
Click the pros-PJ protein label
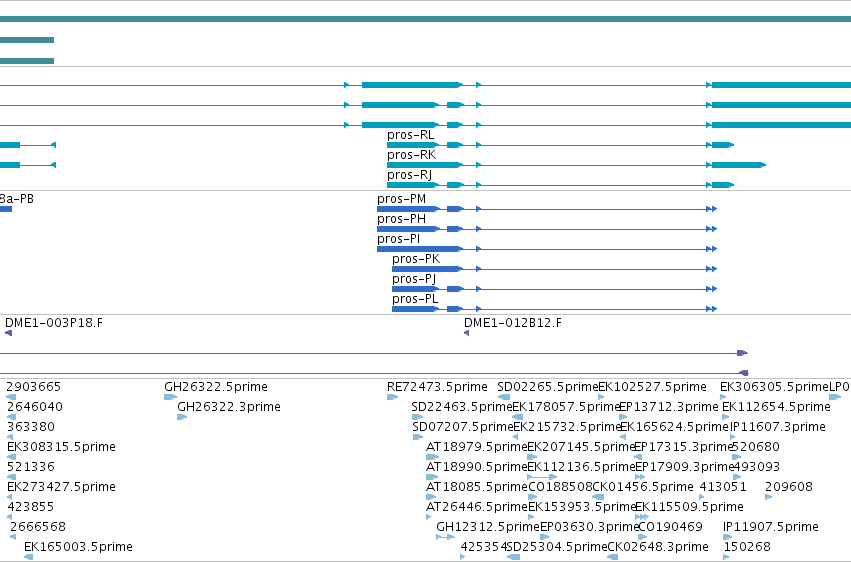pyautogui.click(x=414, y=279)
